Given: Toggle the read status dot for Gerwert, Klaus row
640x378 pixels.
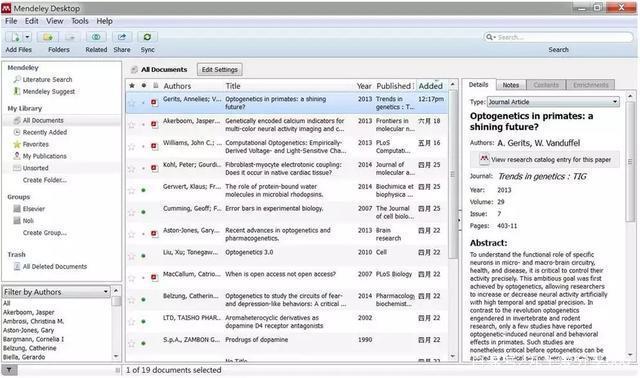Looking at the screenshot, I should (144, 190).
